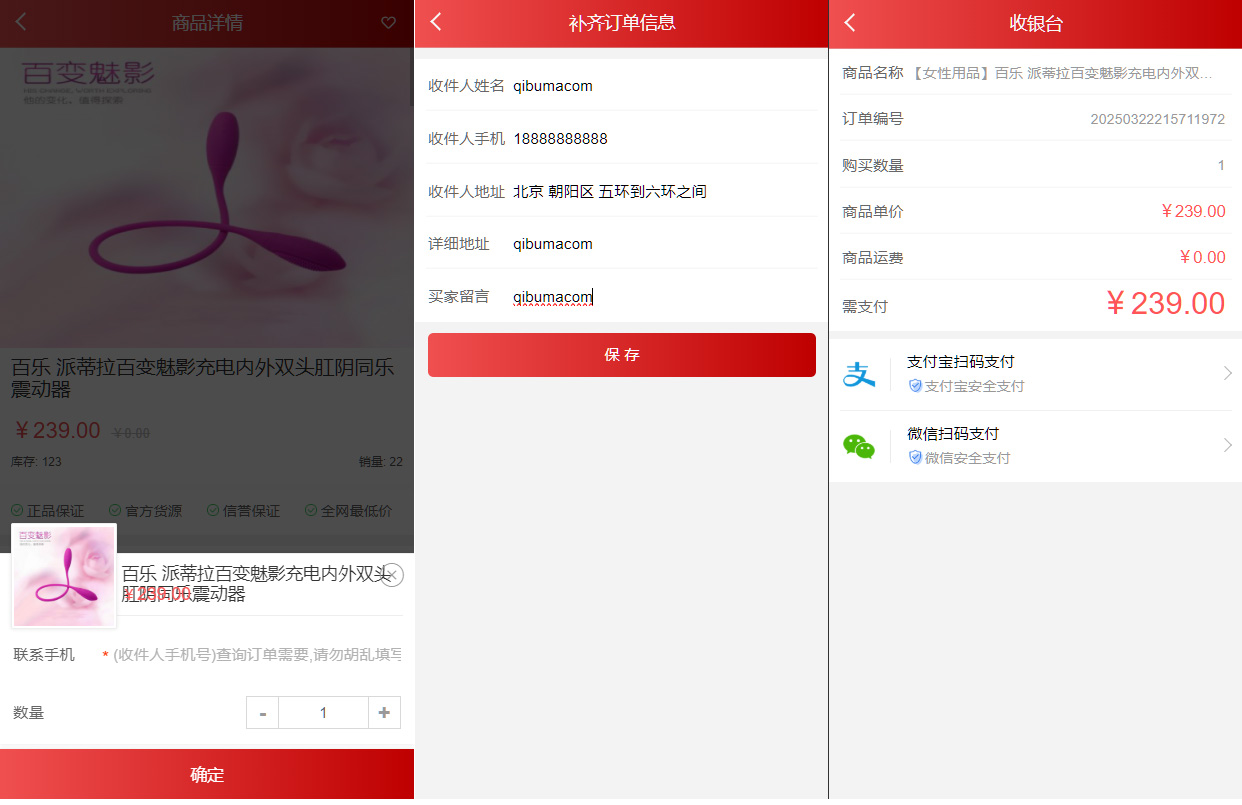Go back from the 商品详情 product page
The image size is (1242, 805).
(21, 22)
